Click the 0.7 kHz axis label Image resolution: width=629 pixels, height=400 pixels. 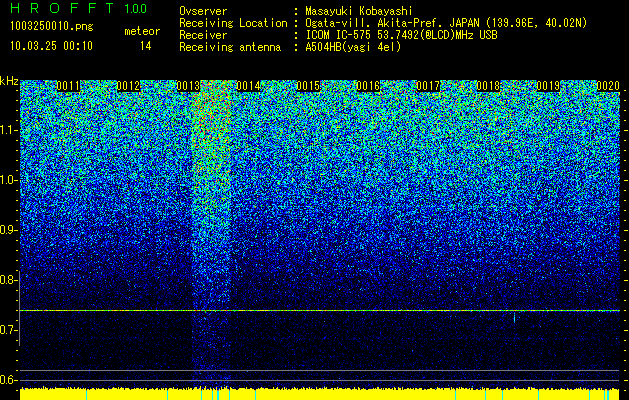(8, 330)
